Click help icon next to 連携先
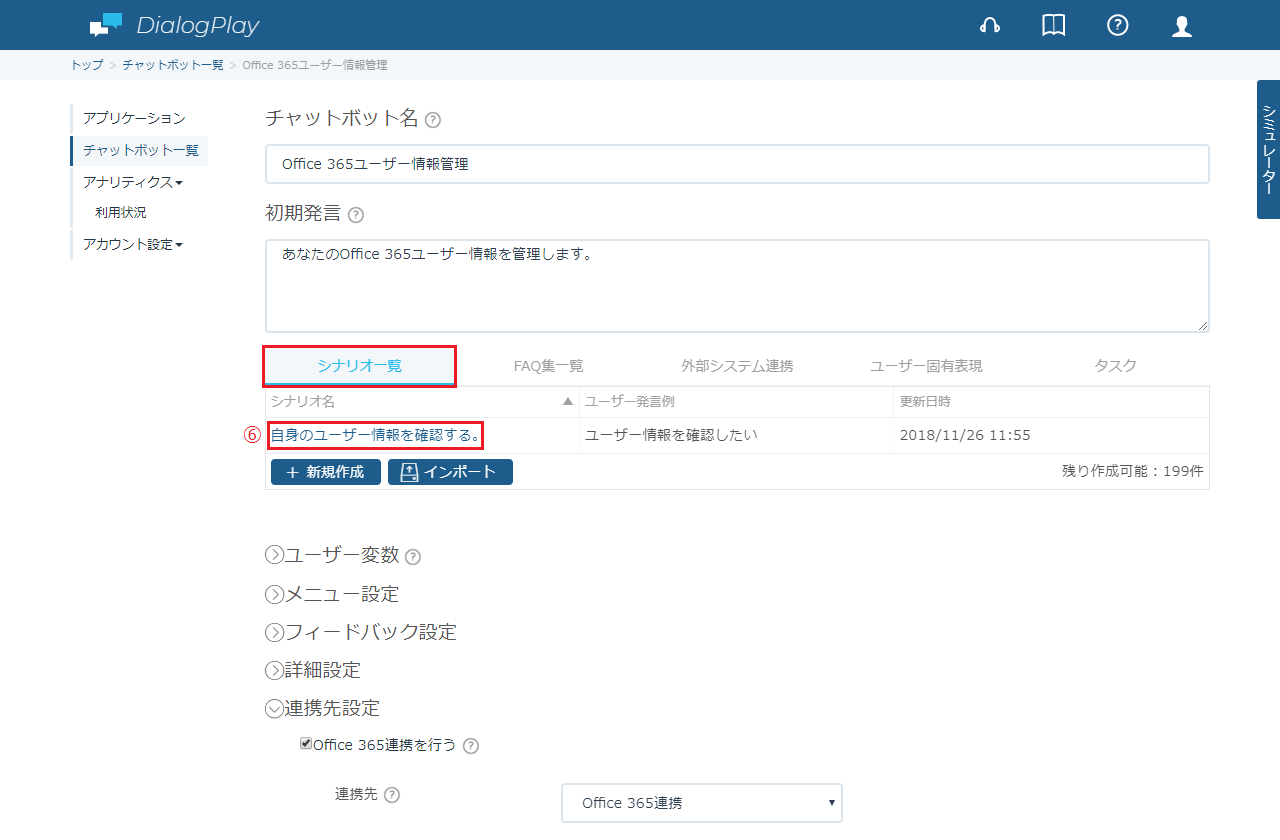The width and height of the screenshot is (1280, 840). pos(392,795)
